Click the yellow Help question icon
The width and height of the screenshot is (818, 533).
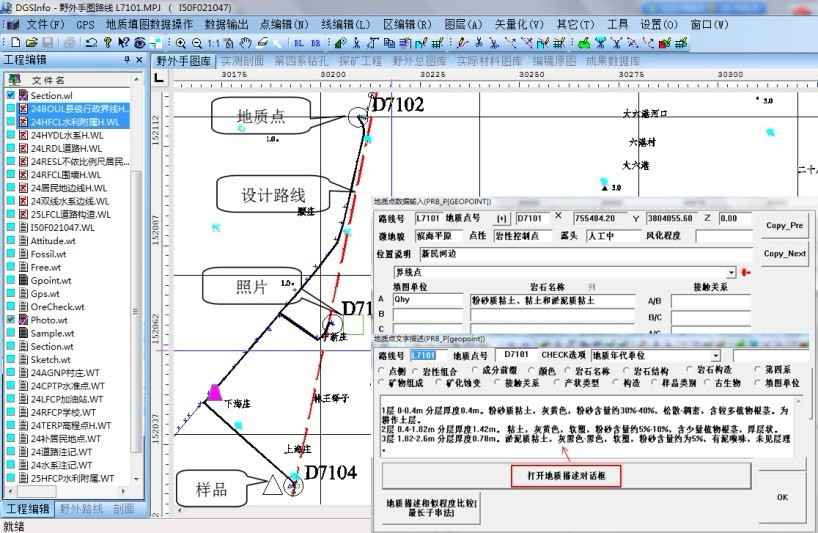tap(107, 43)
